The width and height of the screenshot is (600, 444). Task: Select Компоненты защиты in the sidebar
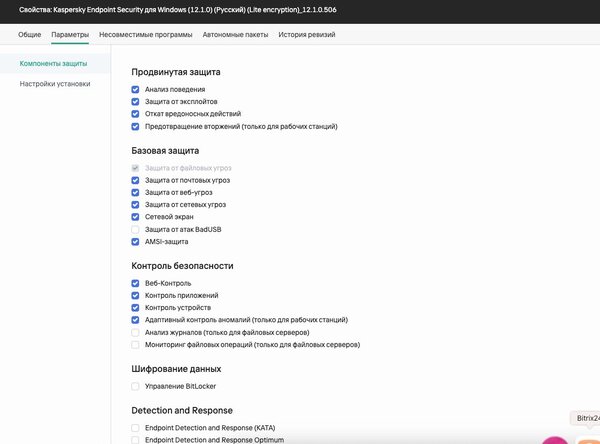coord(53,63)
